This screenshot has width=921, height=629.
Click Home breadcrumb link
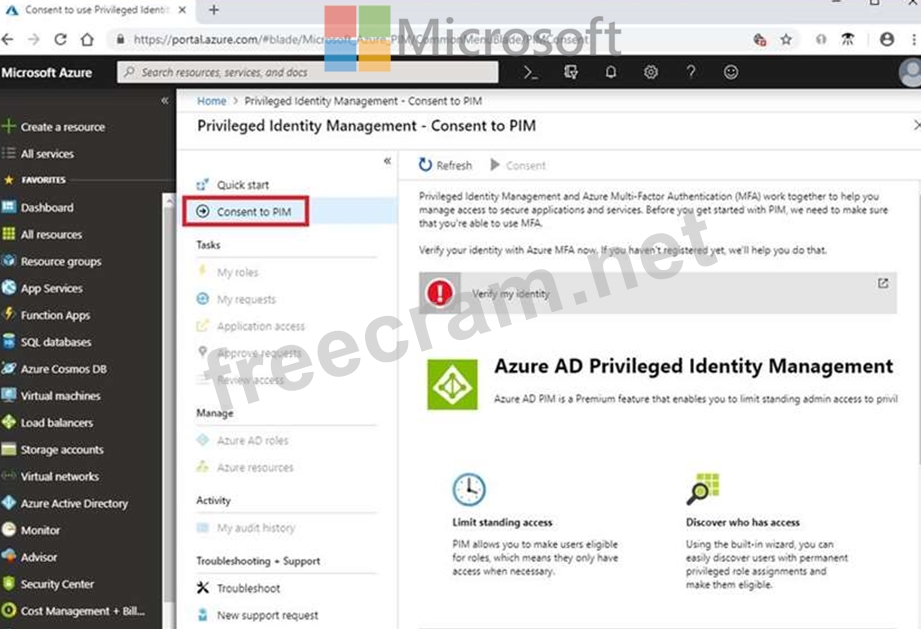coord(211,101)
